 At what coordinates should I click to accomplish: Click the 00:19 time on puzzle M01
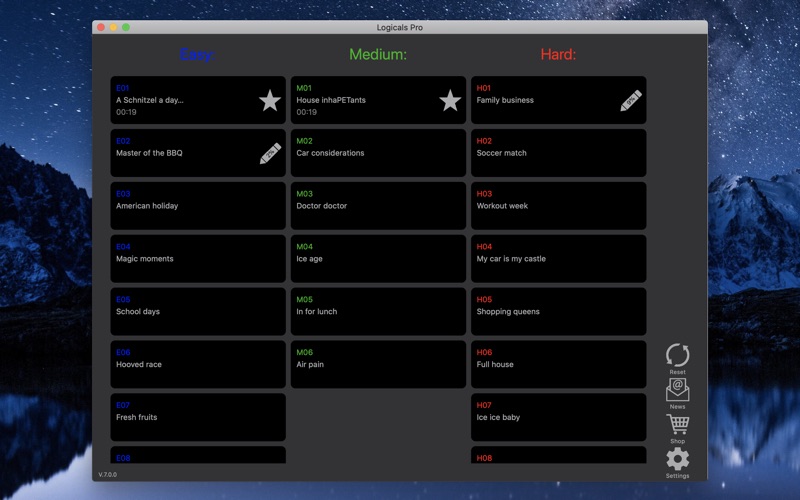[x=307, y=112]
